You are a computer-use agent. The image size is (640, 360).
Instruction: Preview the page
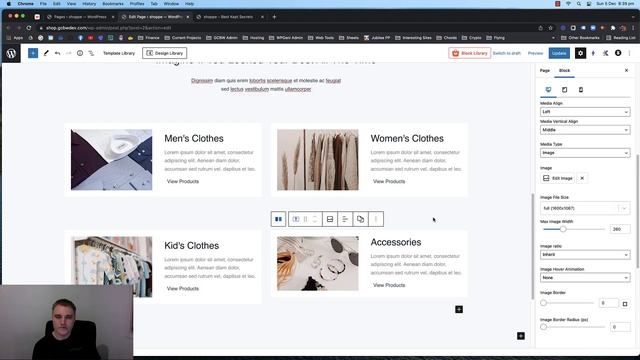pyautogui.click(x=536, y=53)
